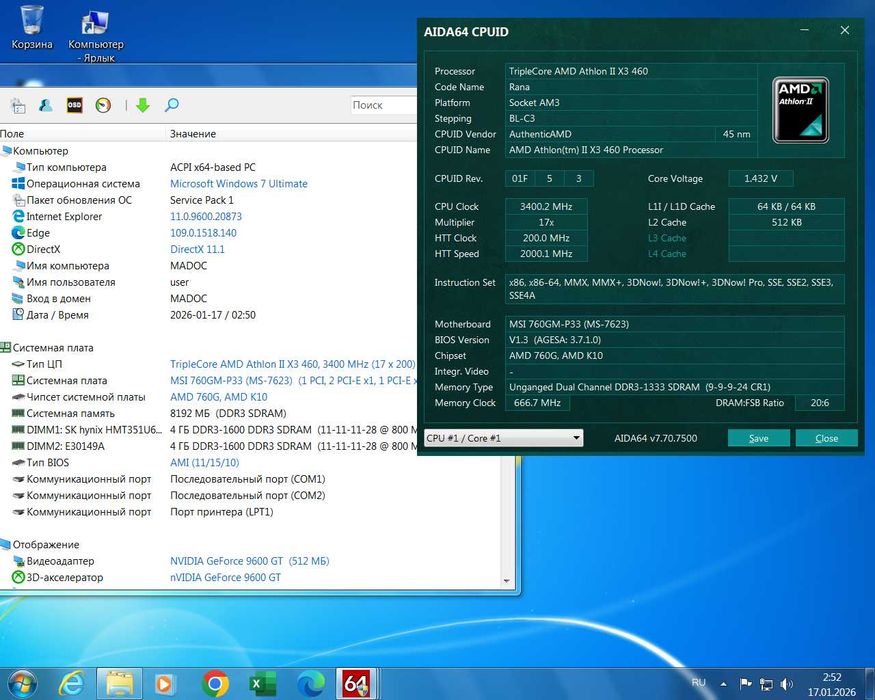Click the Операционная система Windows icon
This screenshot has height=700, width=875.
tap(18, 184)
